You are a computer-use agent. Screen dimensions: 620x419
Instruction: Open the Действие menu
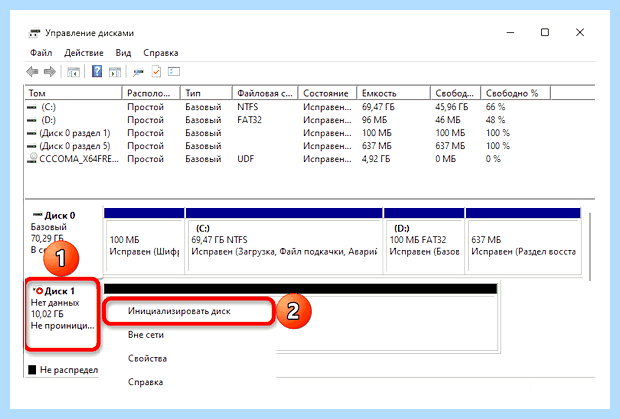84,53
